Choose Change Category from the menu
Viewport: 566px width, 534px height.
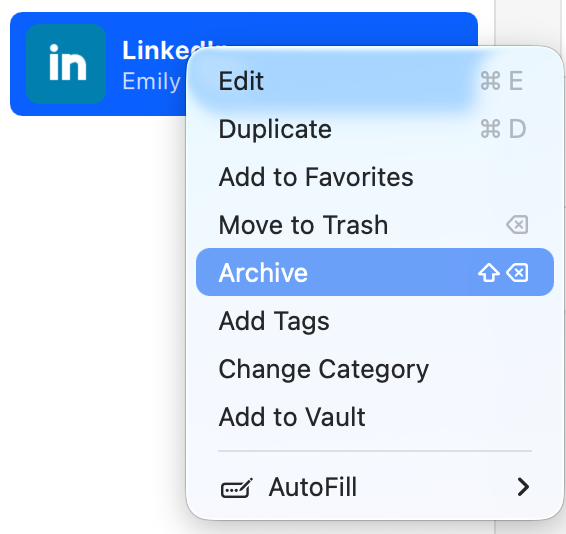[375, 369]
